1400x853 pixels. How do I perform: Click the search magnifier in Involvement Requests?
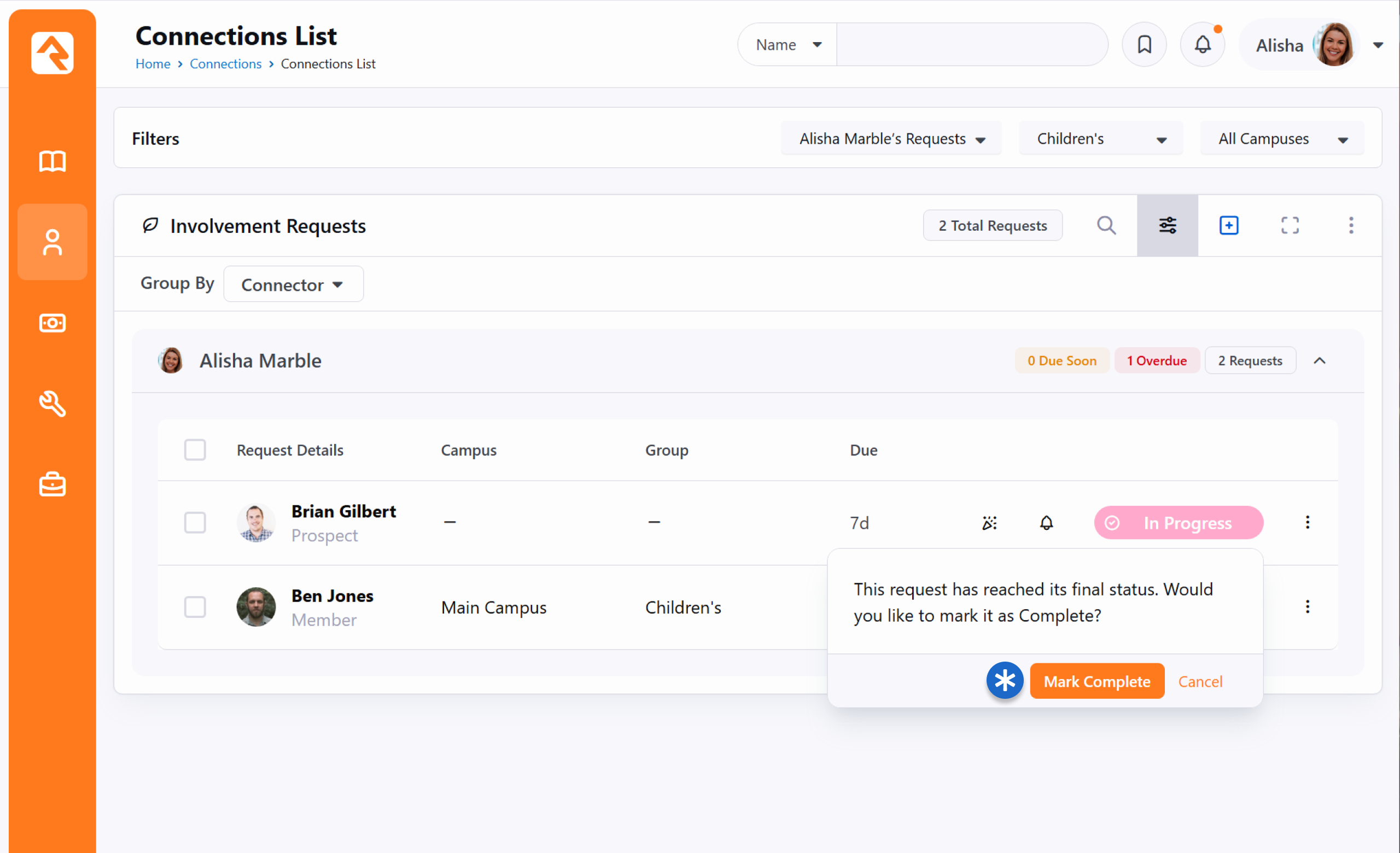click(x=1106, y=225)
